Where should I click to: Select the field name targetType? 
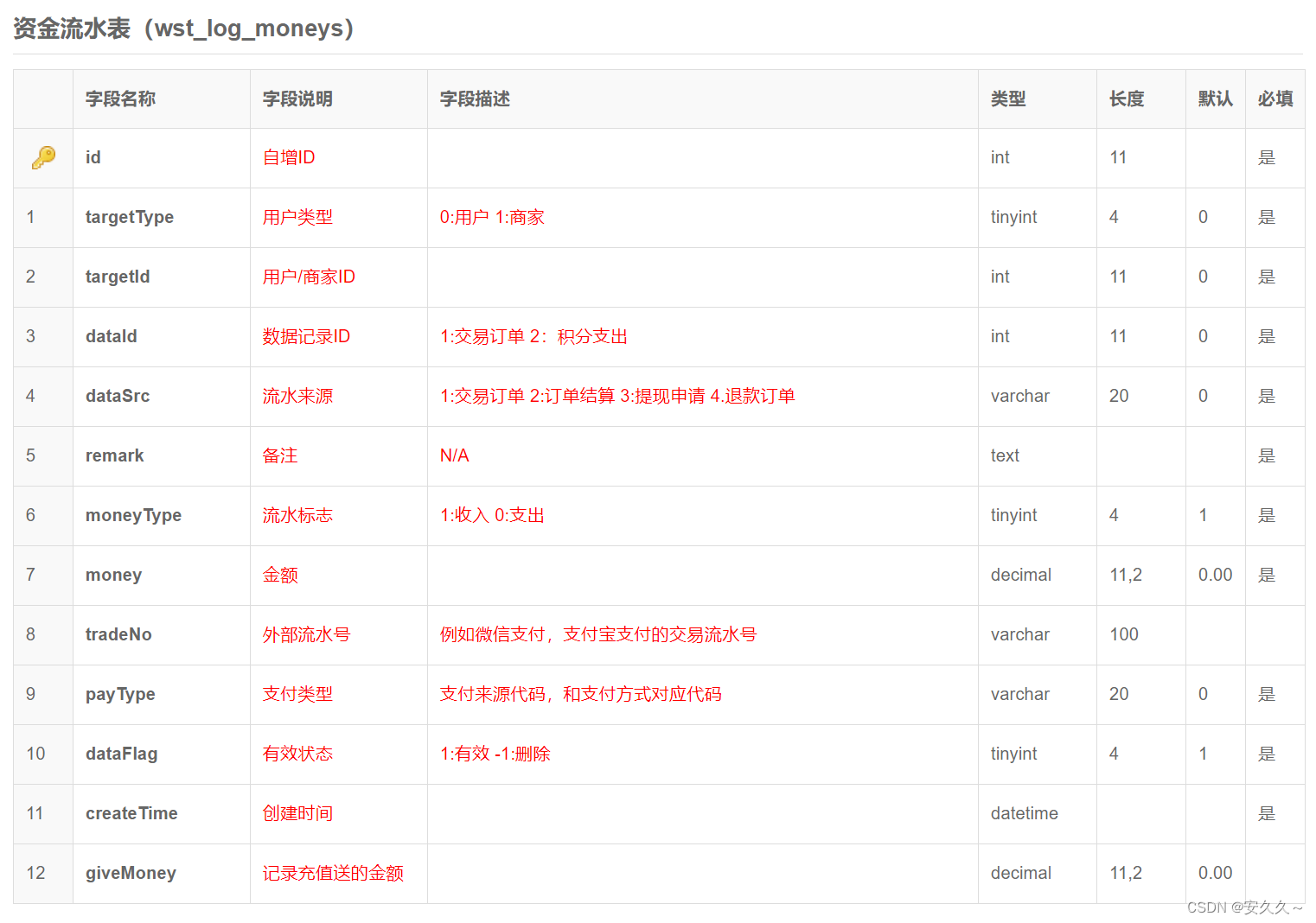(130, 217)
